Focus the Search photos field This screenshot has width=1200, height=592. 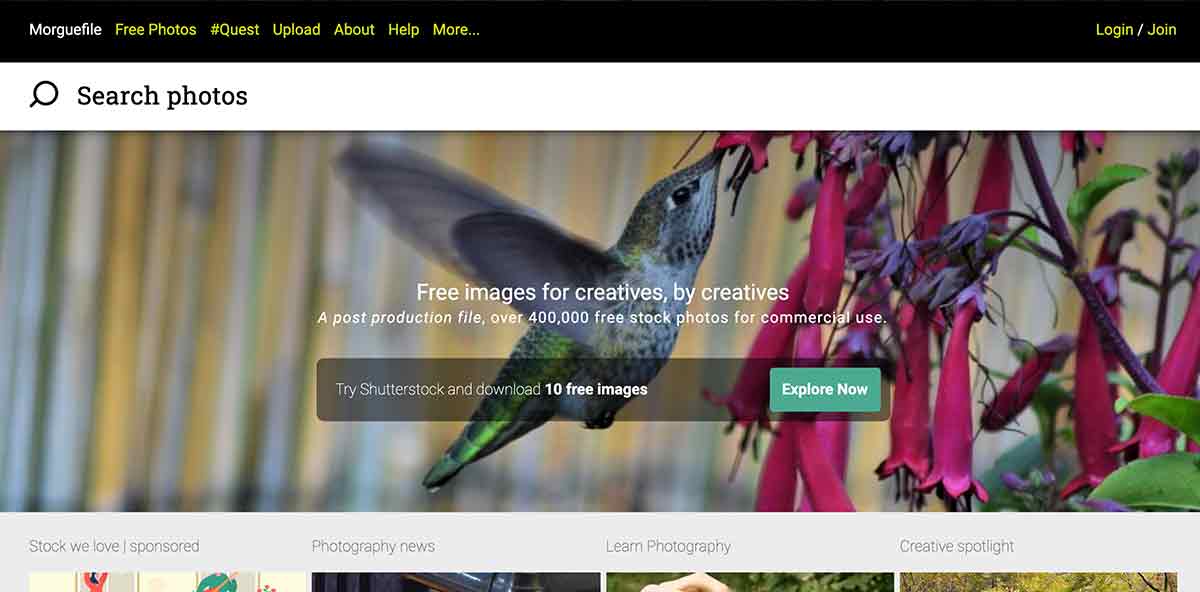tap(600, 96)
